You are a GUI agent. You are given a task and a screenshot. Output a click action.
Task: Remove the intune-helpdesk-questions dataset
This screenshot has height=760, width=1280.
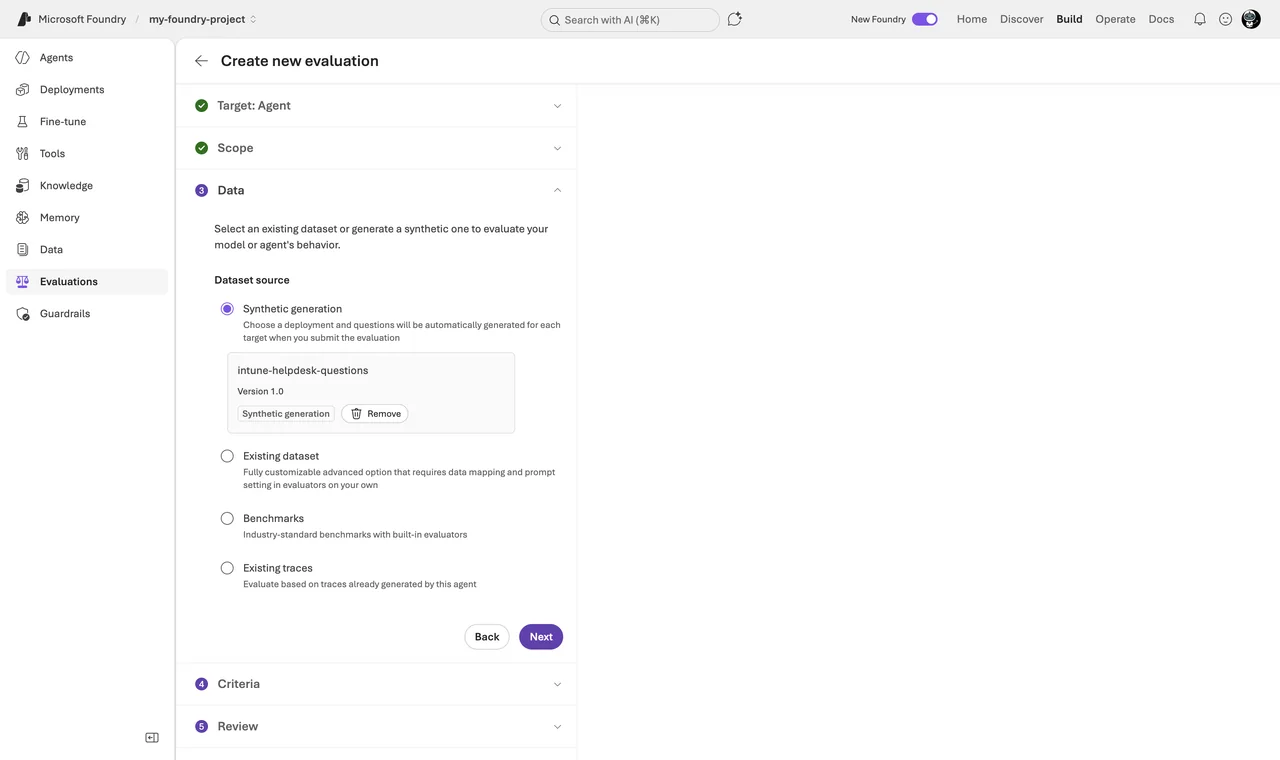[375, 414]
